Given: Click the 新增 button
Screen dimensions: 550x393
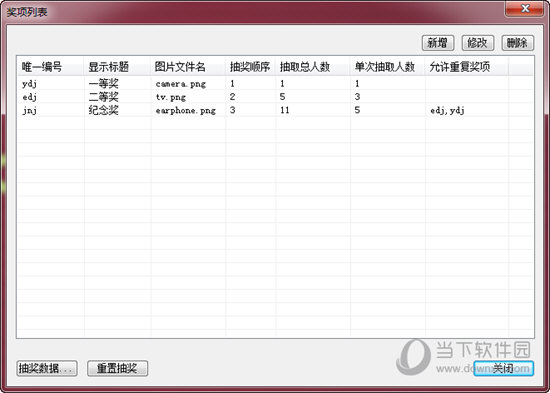Looking at the screenshot, I should coord(438,43).
